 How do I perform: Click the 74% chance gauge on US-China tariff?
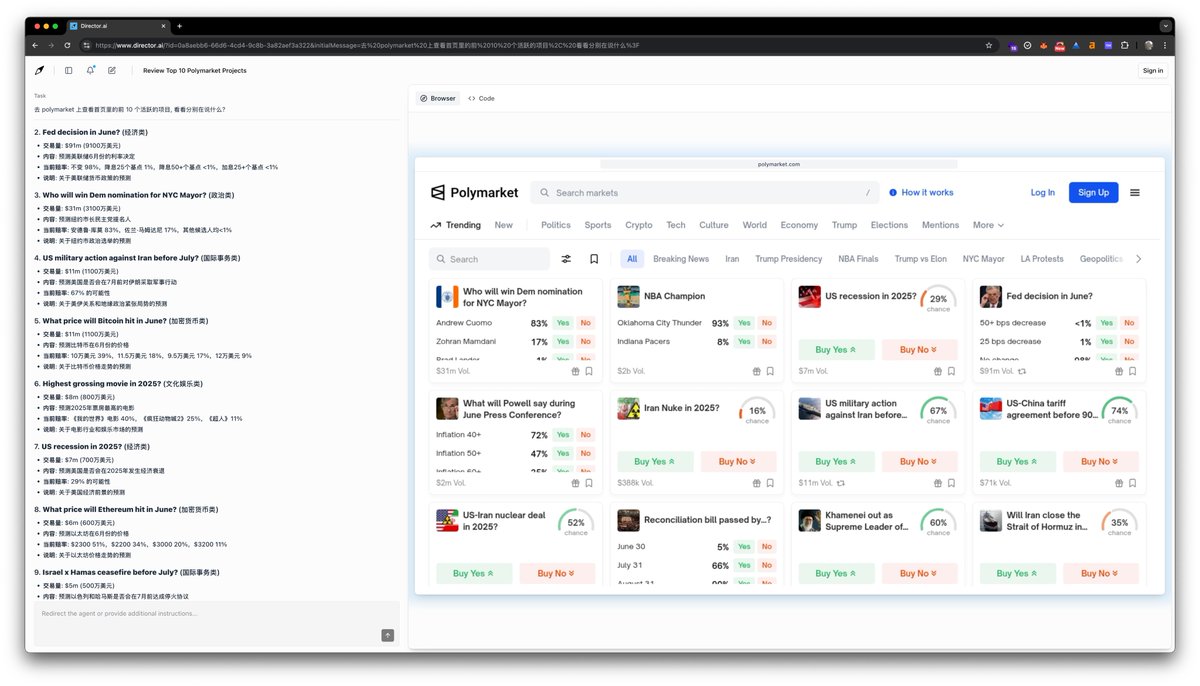coord(1119,412)
